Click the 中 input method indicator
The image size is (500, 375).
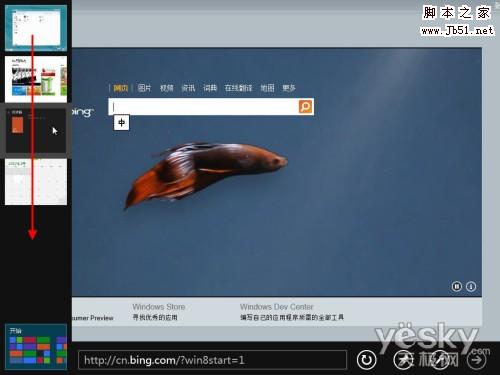[x=121, y=123]
